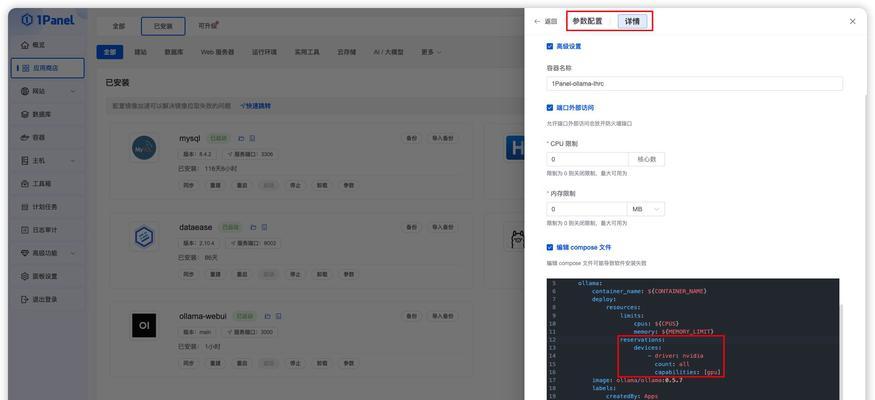
Task: Click the dataease 卸载 uninstall button
Action: [322, 274]
